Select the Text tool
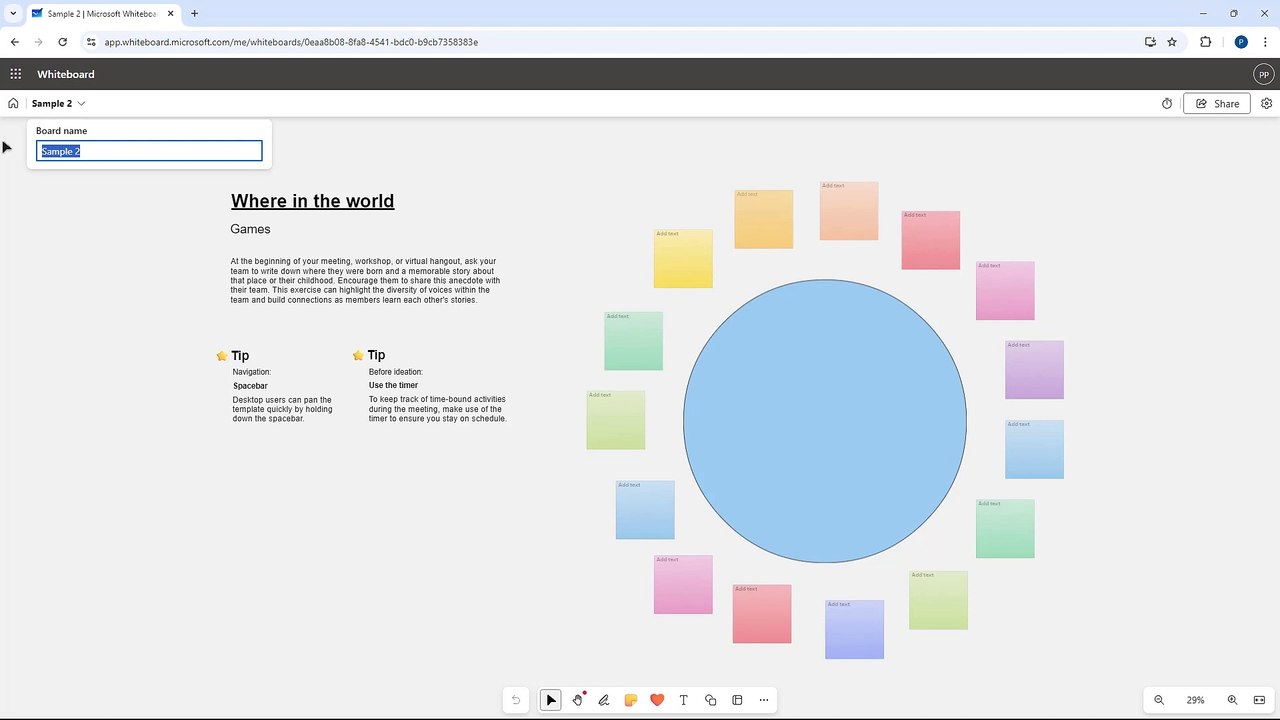 pyautogui.click(x=684, y=700)
